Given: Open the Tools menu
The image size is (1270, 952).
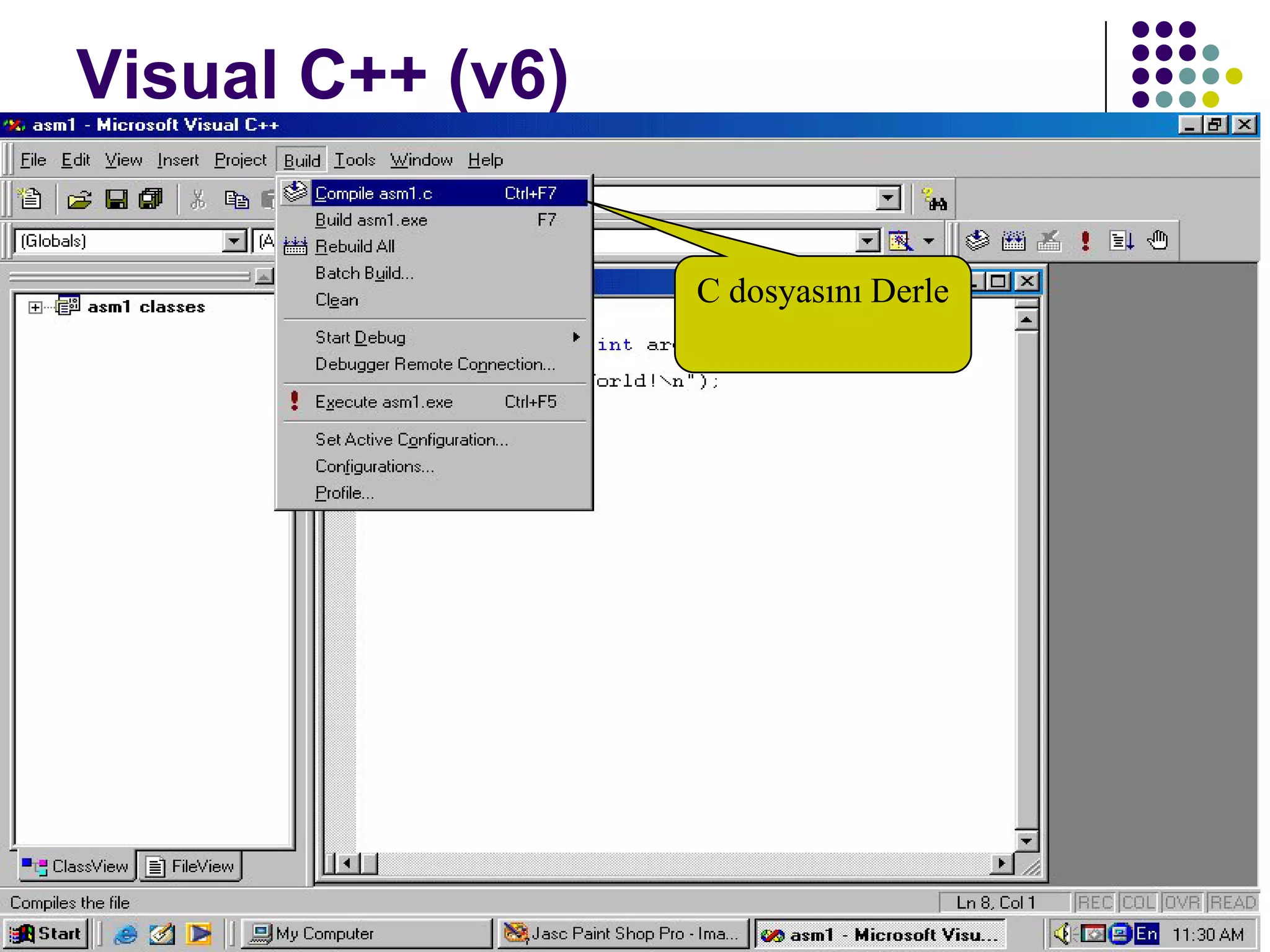Looking at the screenshot, I should click(355, 161).
